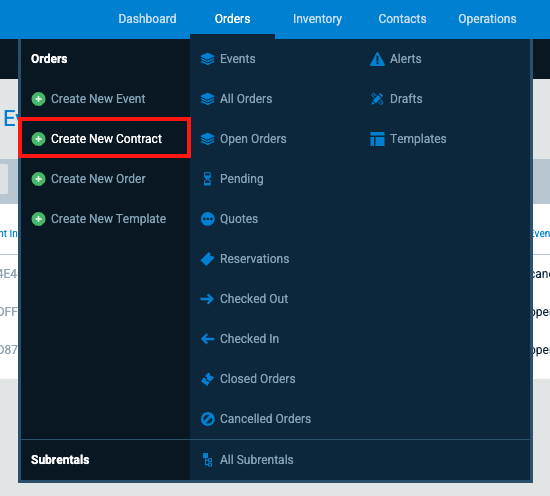Click the hierarchy icon beside All Subrentals
550x496 pixels.
(x=207, y=460)
